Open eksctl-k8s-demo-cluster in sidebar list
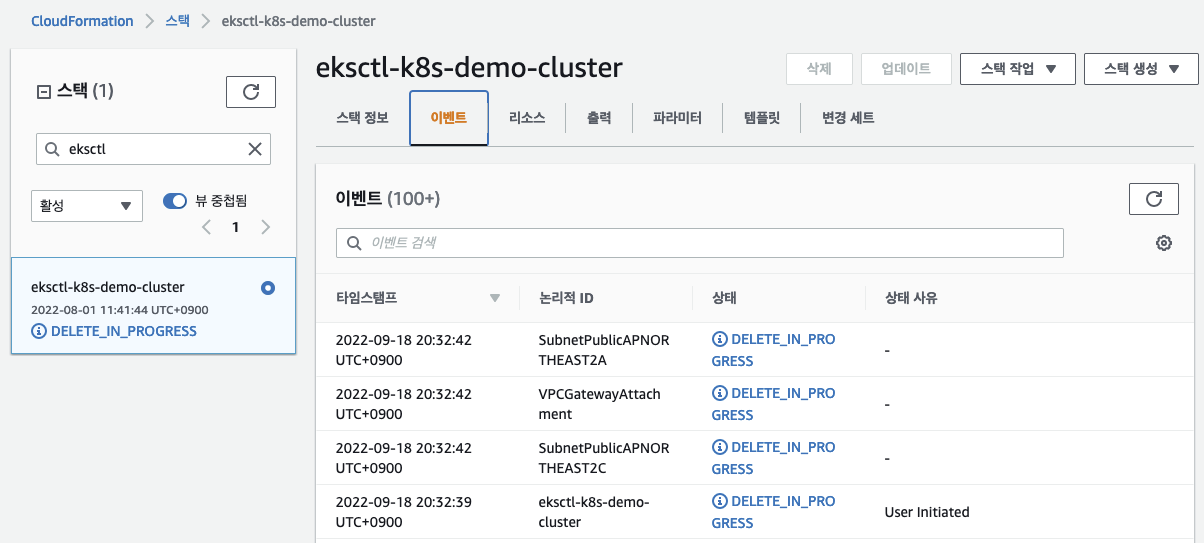The height and width of the screenshot is (543, 1204). pos(108,287)
